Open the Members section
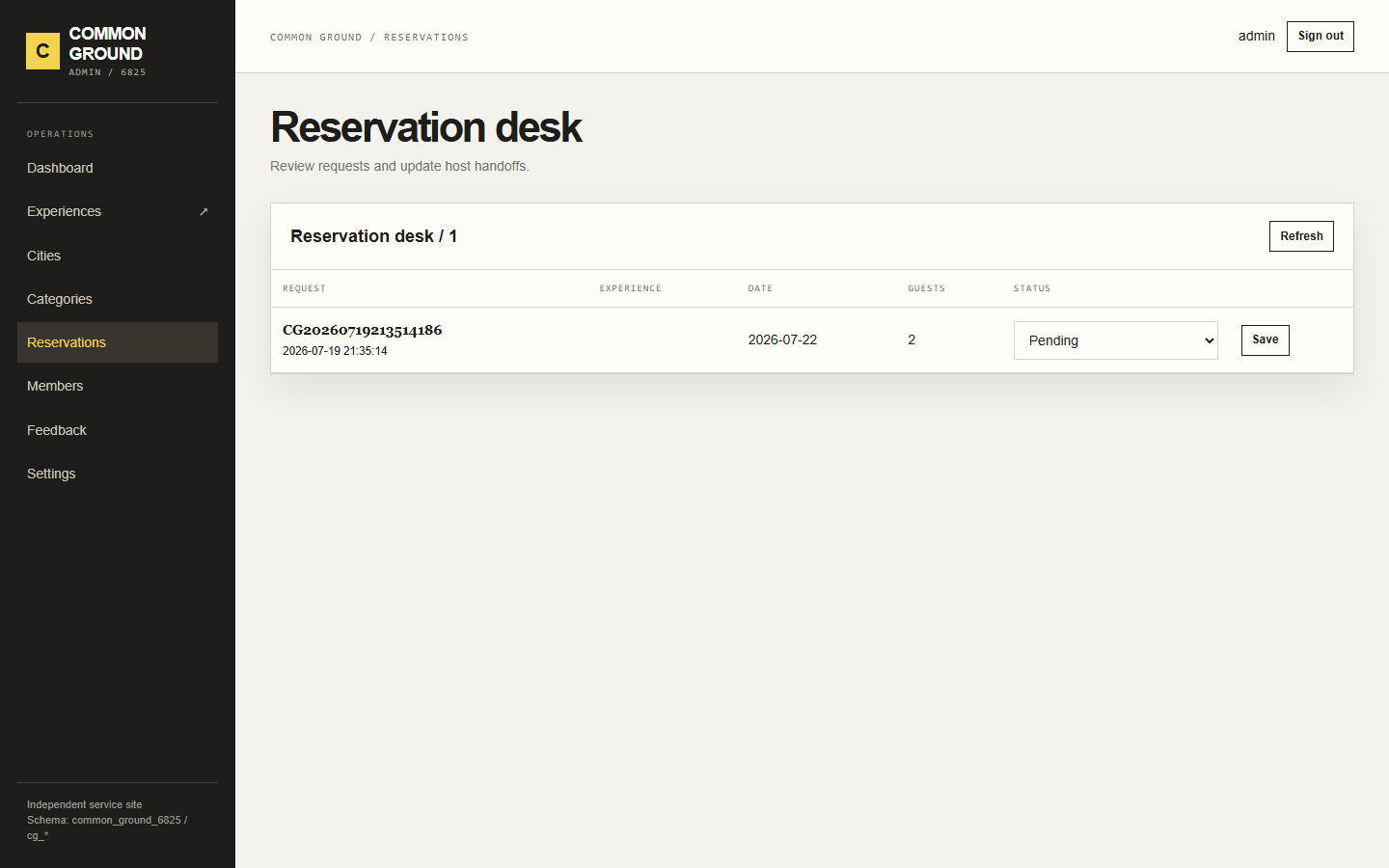1389x868 pixels. coord(118,386)
